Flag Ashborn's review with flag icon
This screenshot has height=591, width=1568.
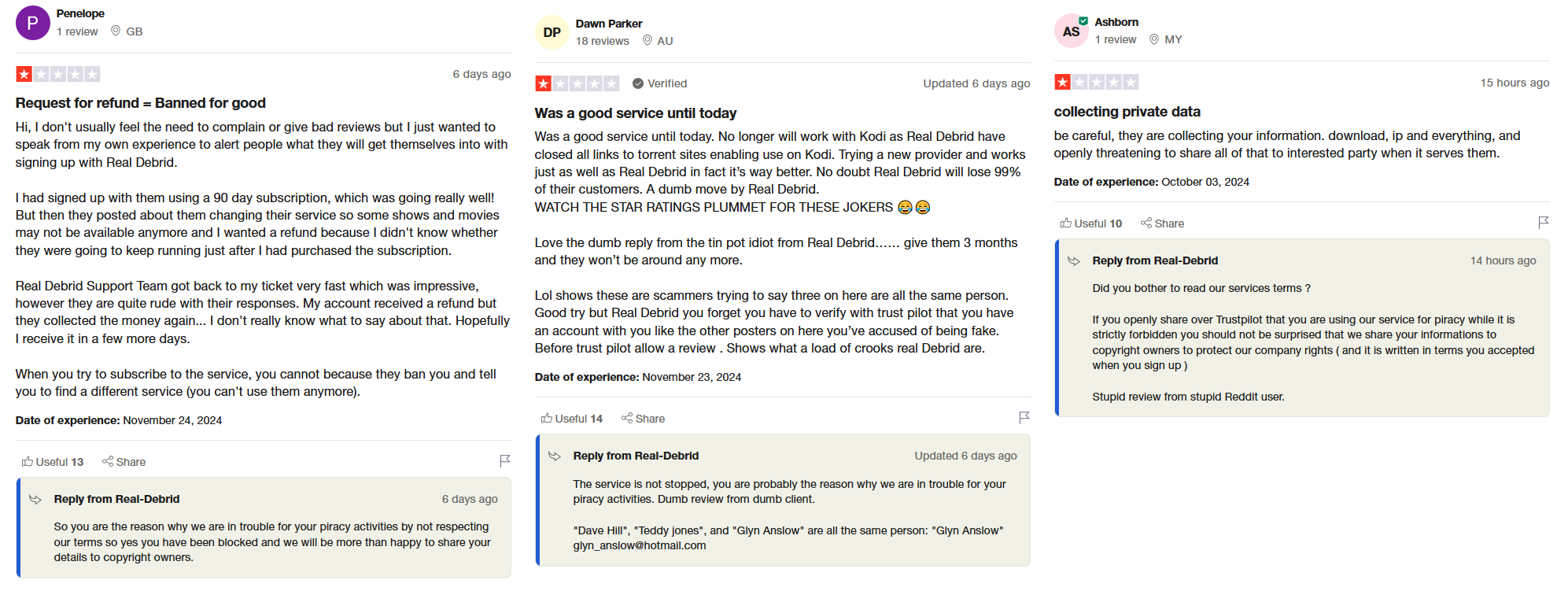[1544, 223]
